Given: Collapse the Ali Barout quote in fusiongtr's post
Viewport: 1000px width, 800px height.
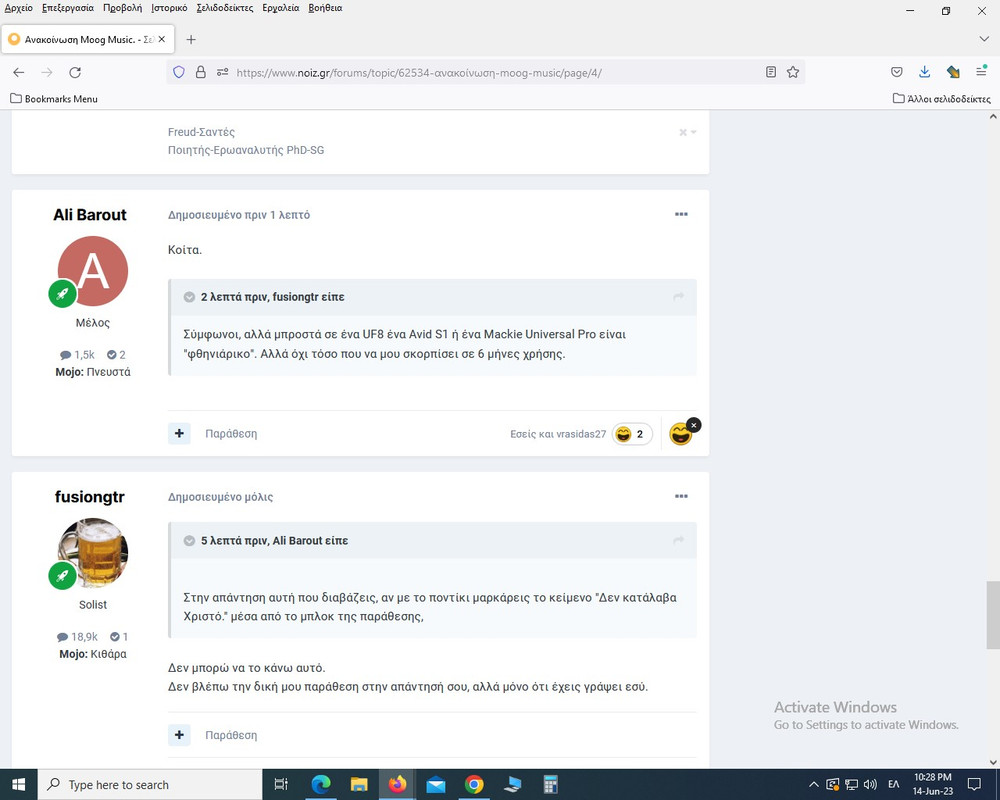Looking at the screenshot, I should point(189,541).
